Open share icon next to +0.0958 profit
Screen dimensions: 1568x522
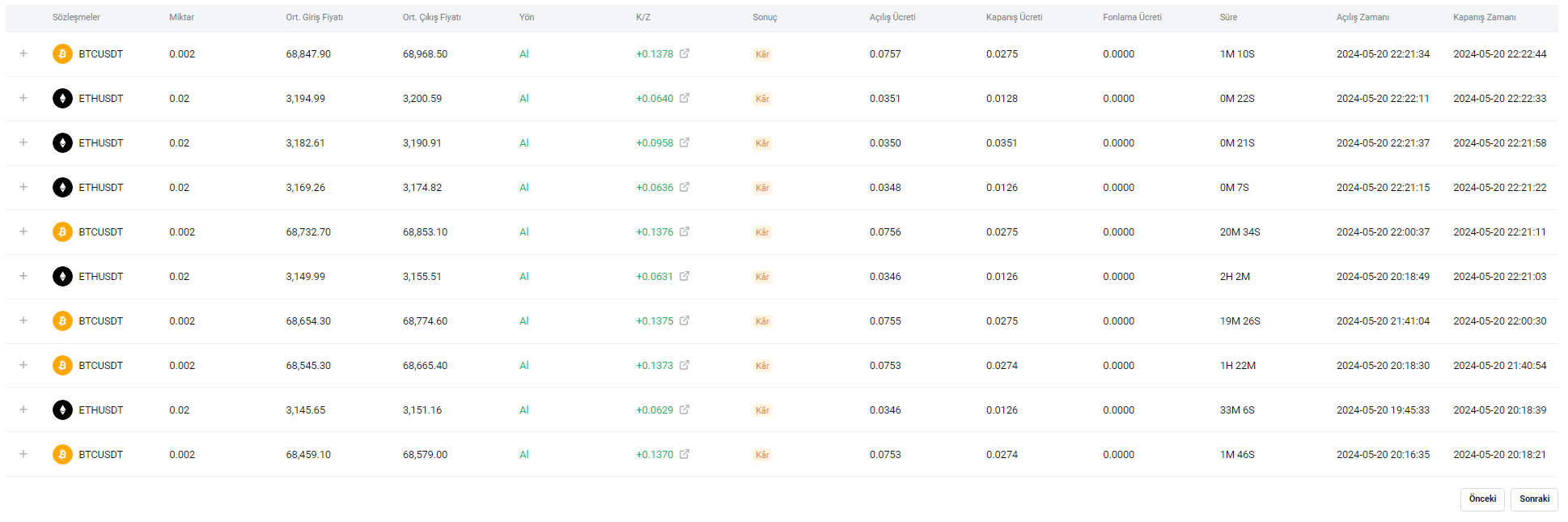click(684, 142)
